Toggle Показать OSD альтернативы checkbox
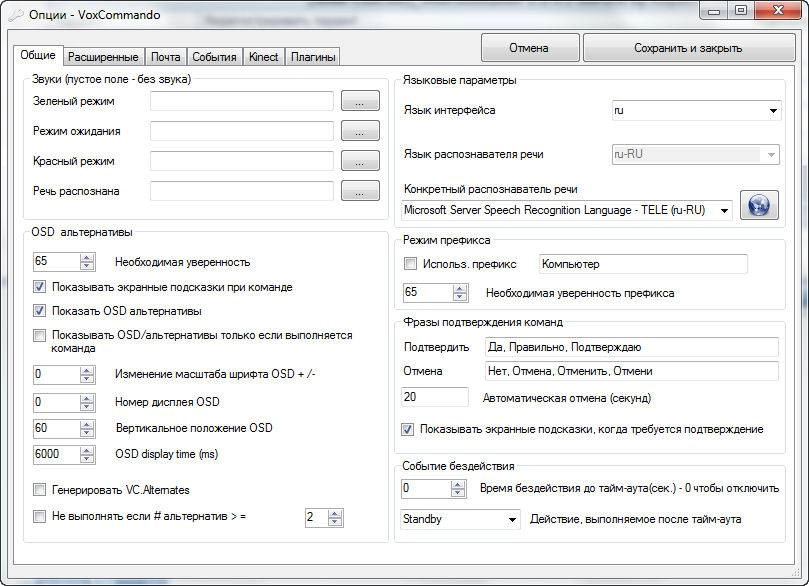Screen dimensions: 809x586 click(x=39, y=311)
